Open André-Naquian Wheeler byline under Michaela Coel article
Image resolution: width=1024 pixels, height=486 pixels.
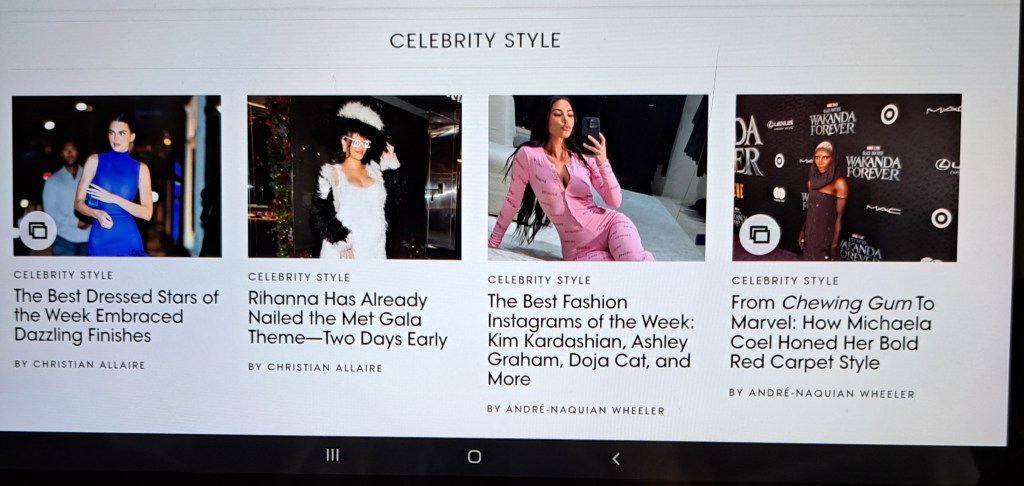point(822,393)
